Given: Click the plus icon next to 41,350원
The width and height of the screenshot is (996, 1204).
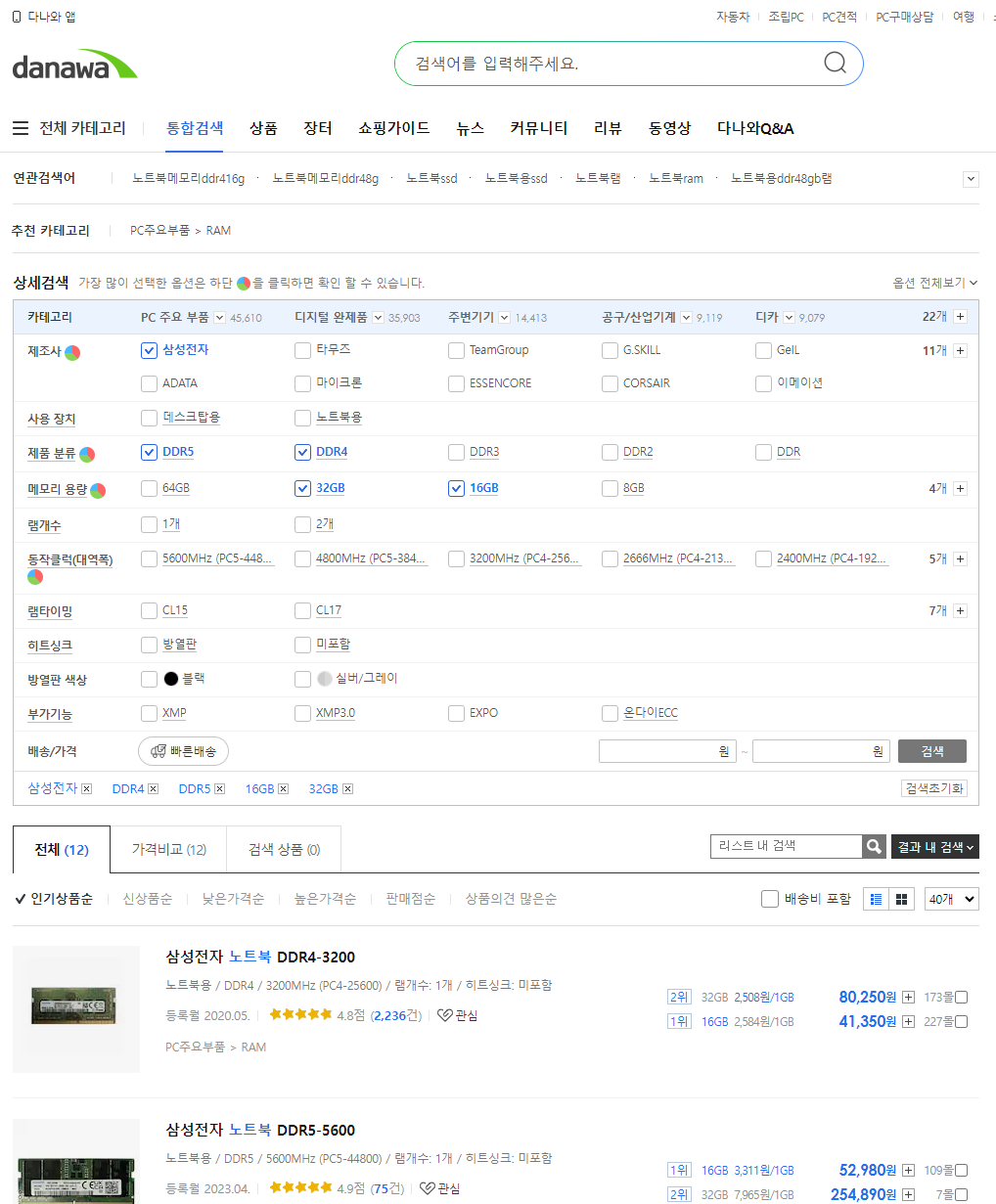Looking at the screenshot, I should pyautogui.click(x=908, y=1022).
